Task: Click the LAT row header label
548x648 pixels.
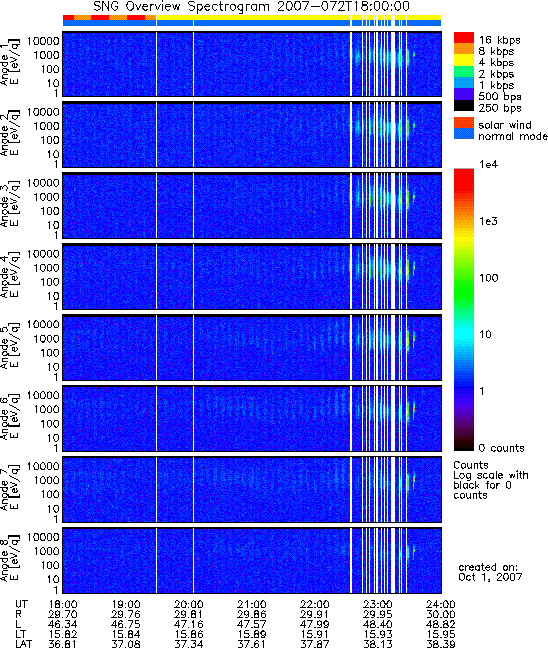Action: tap(23, 644)
